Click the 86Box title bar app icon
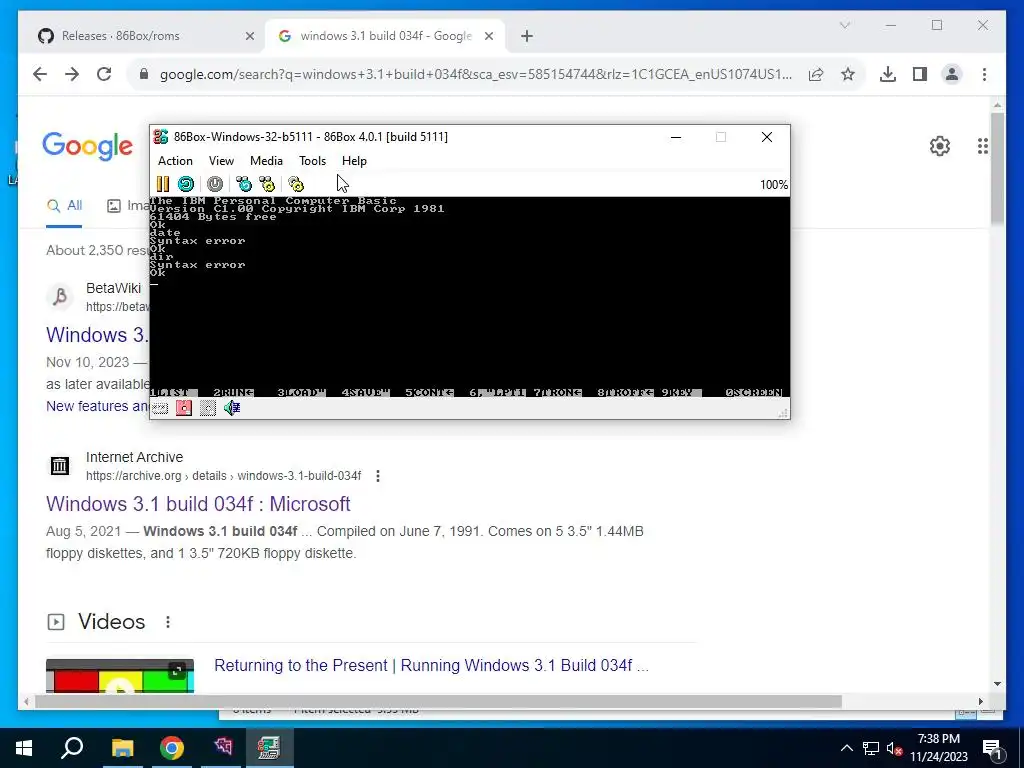This screenshot has height=768, width=1024. [x=161, y=136]
